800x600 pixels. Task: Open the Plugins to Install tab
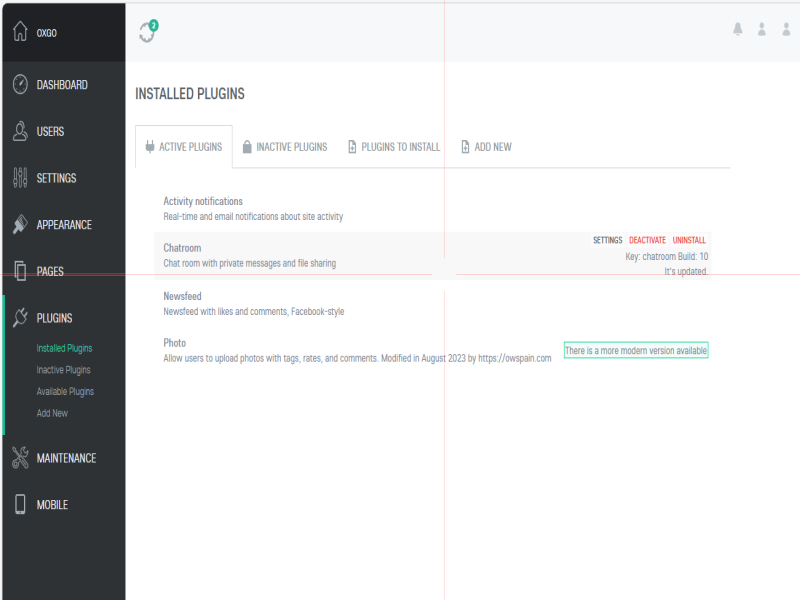pos(393,147)
